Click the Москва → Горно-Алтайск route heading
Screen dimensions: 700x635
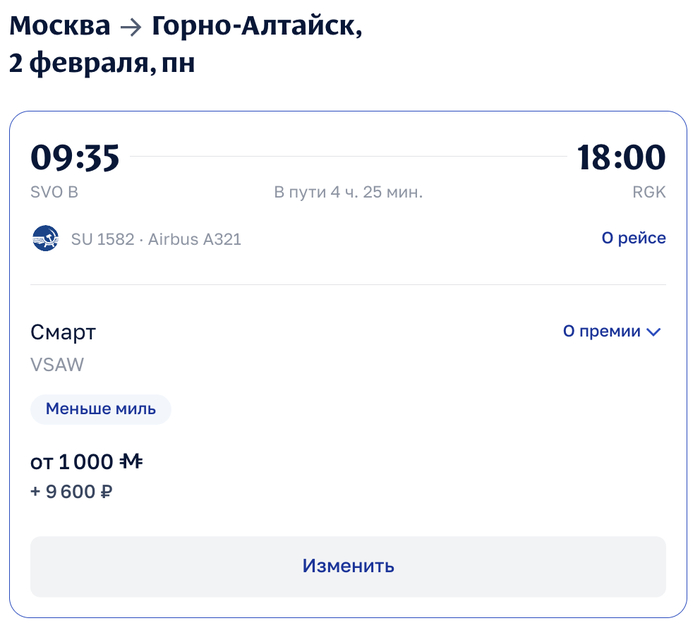[186, 27]
